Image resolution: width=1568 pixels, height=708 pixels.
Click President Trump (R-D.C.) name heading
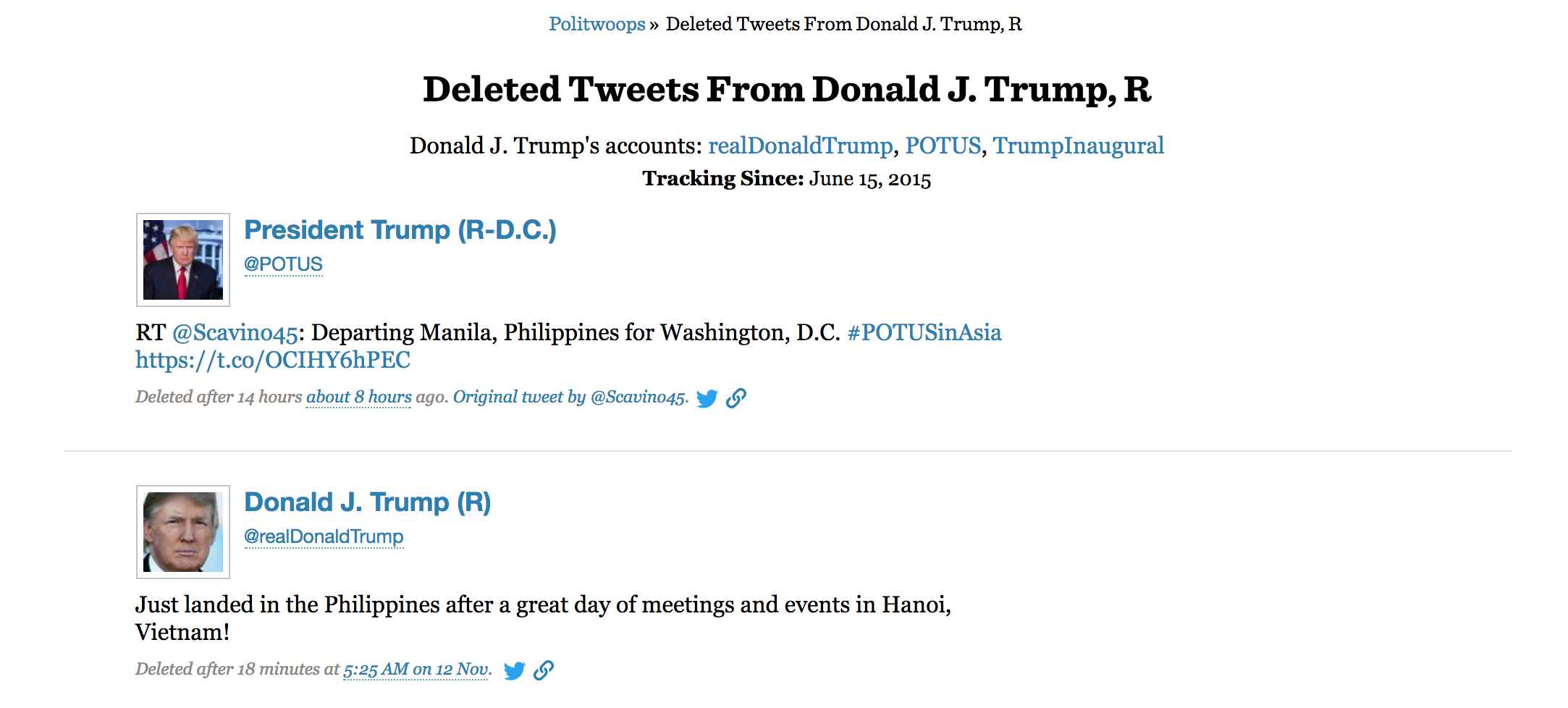point(400,230)
